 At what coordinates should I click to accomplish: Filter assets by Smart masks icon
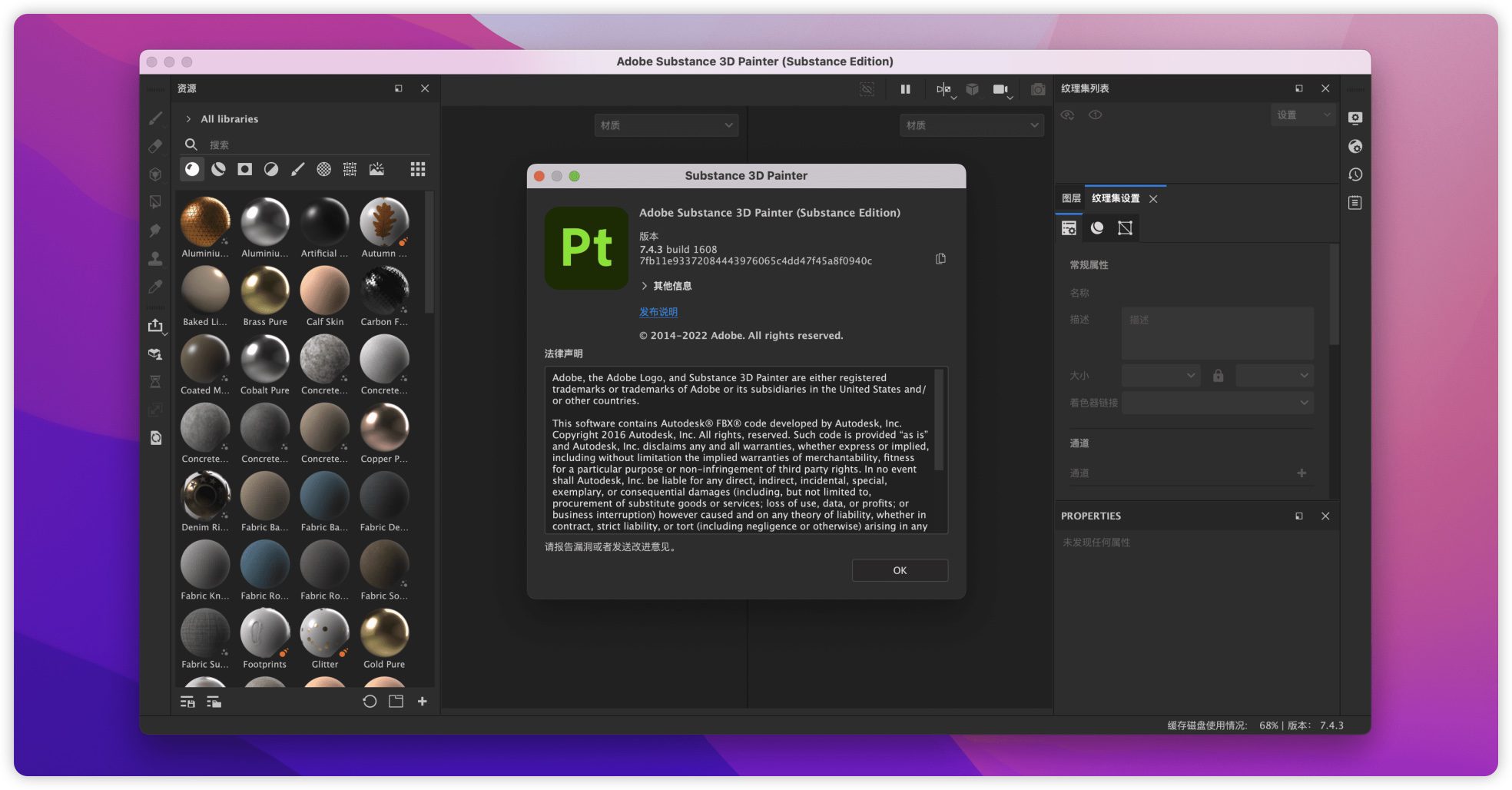coord(245,169)
